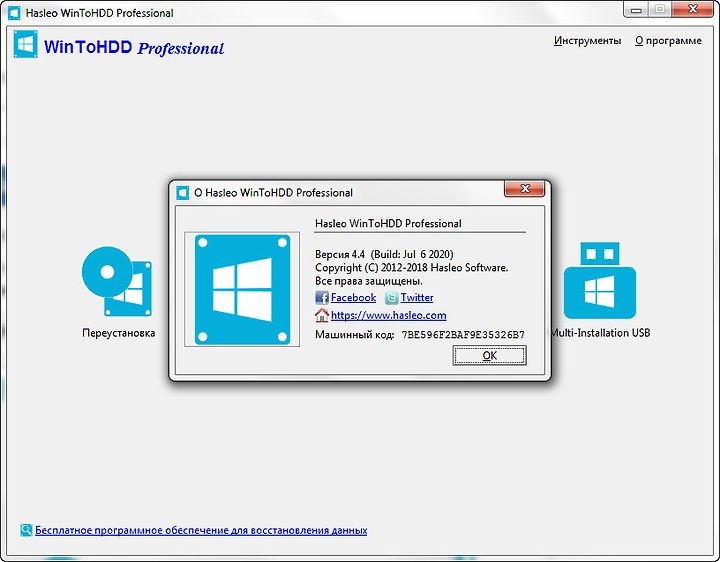Close the About Hasleo WinToHDD dialog
The image size is (720, 562).
(x=524, y=188)
